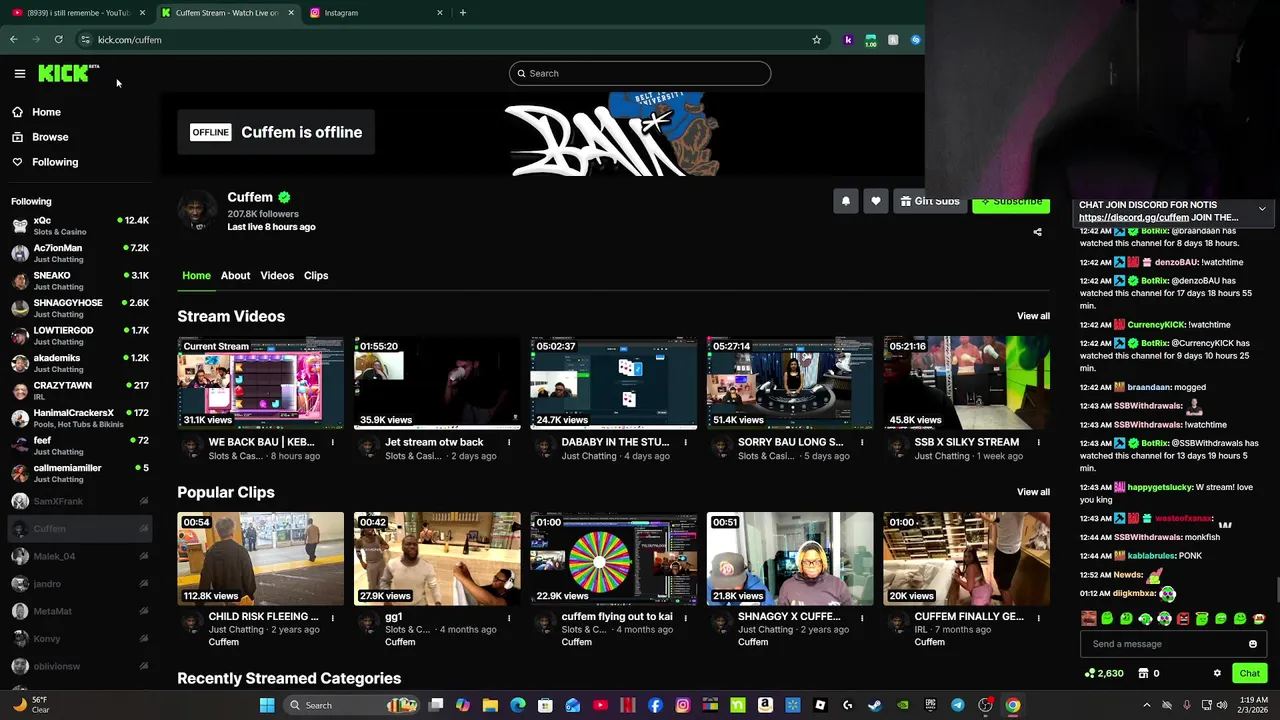Image resolution: width=1280 pixels, height=720 pixels.
Task: Click the Gift Subs button
Action: [x=929, y=201]
